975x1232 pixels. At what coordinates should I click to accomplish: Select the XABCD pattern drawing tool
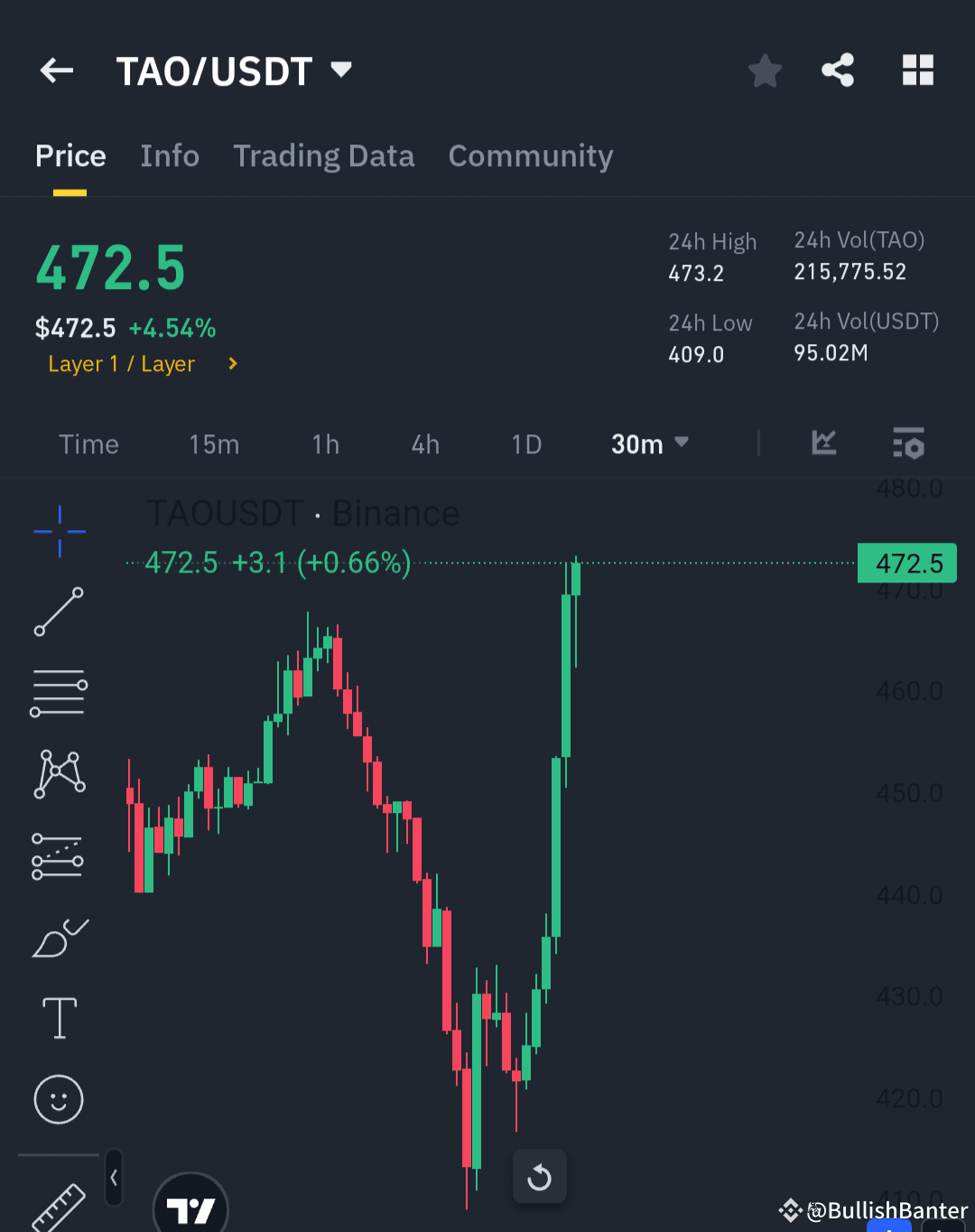(x=59, y=774)
